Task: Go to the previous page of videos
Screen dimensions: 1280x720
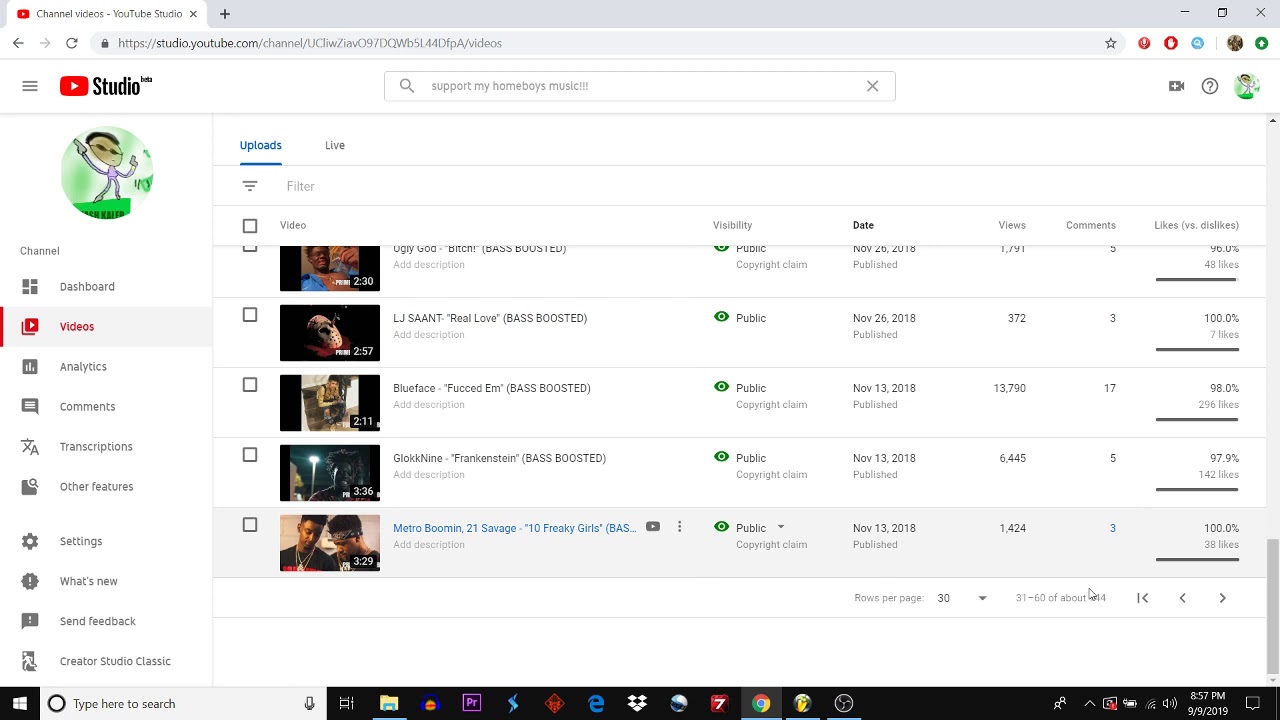Action: pos(1182,598)
